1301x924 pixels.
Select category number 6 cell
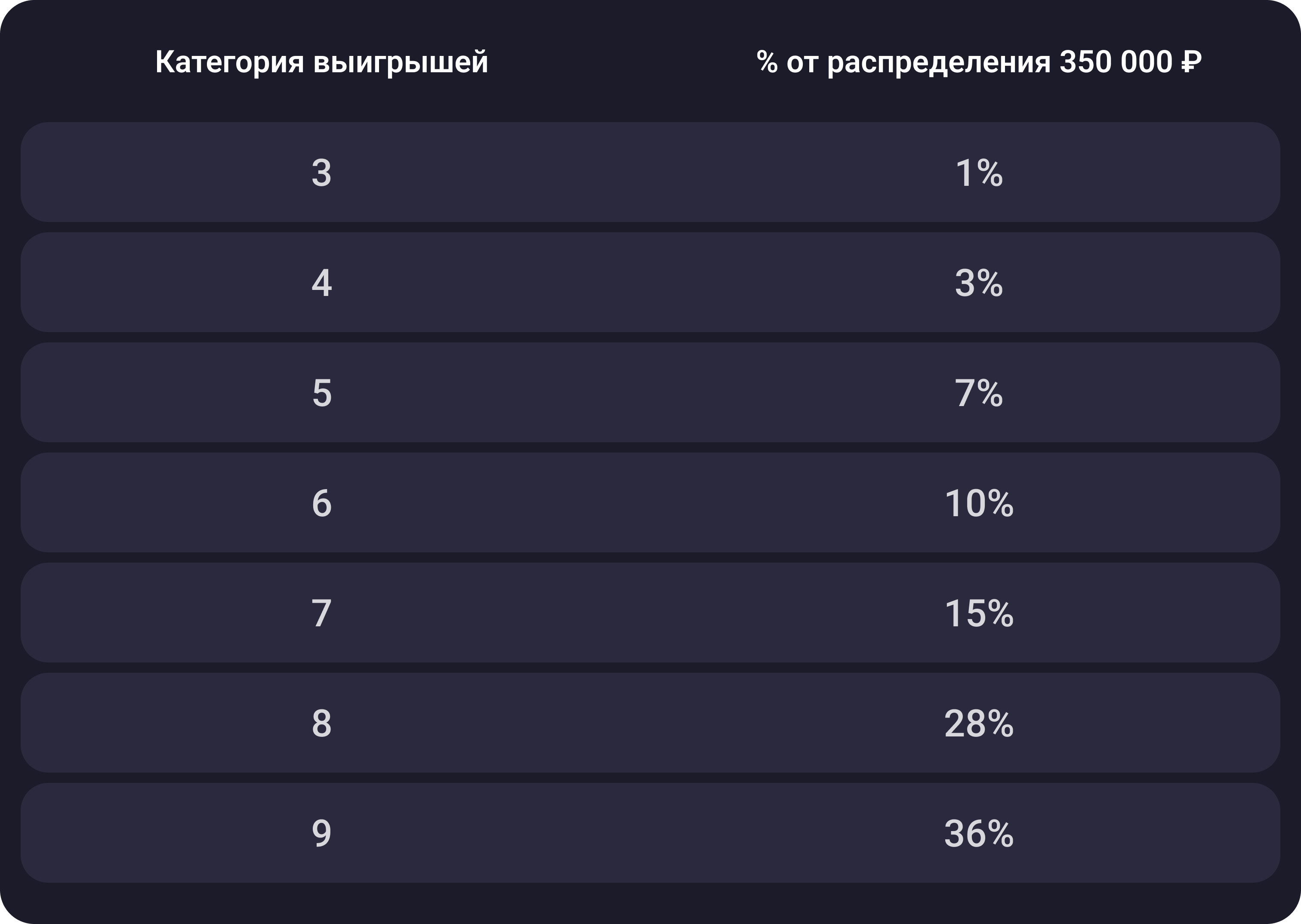point(321,504)
